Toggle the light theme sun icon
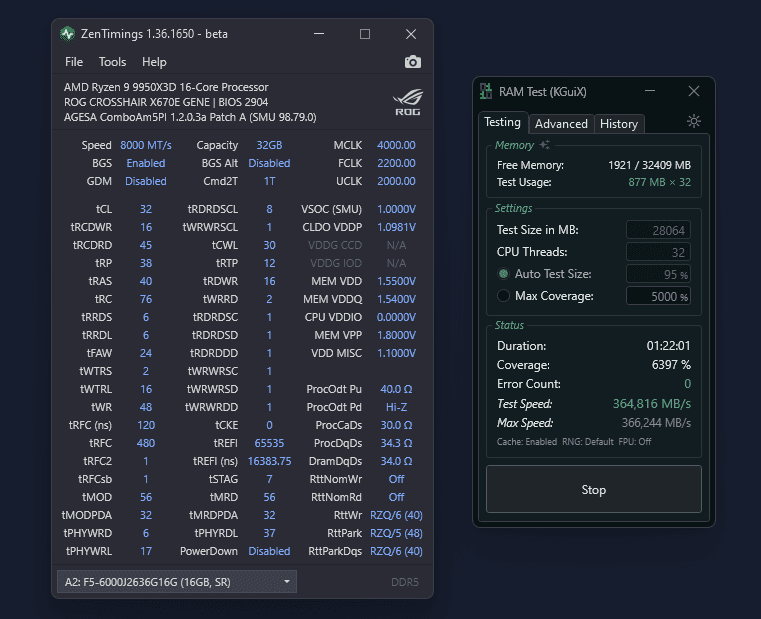761x619 pixels. 694,122
